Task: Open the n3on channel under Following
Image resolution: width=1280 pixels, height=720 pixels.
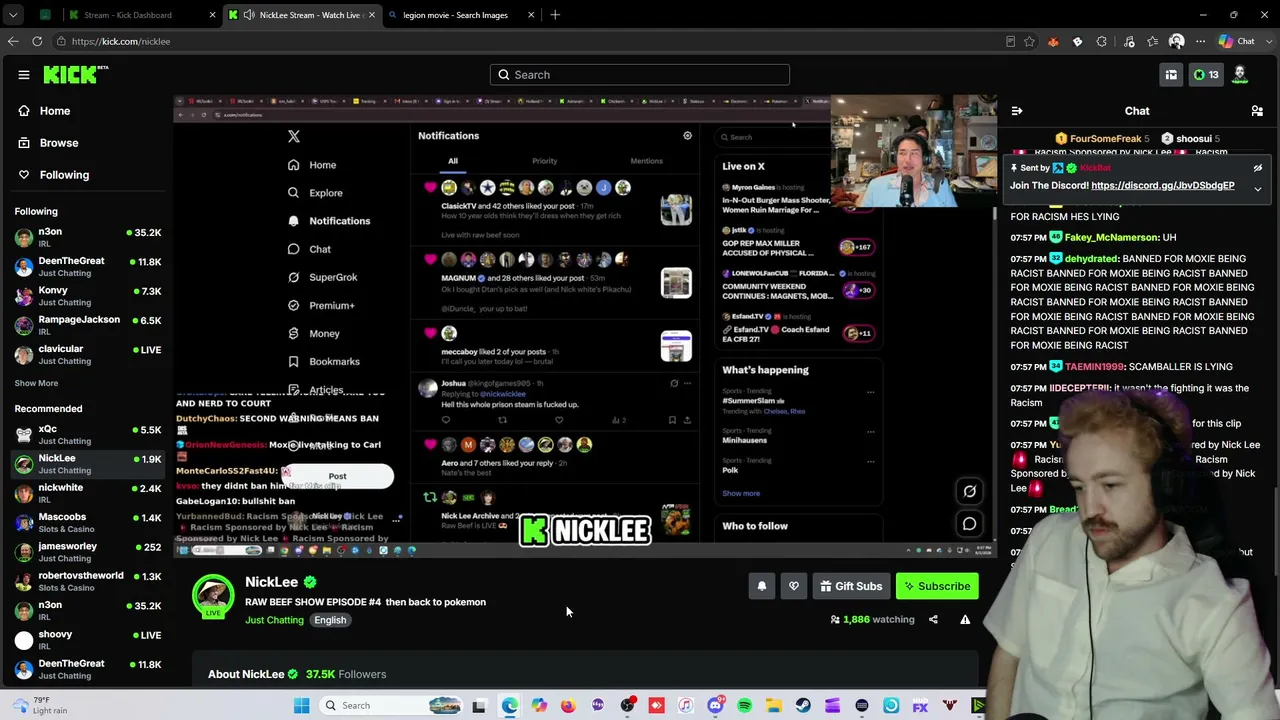Action: click(x=87, y=237)
